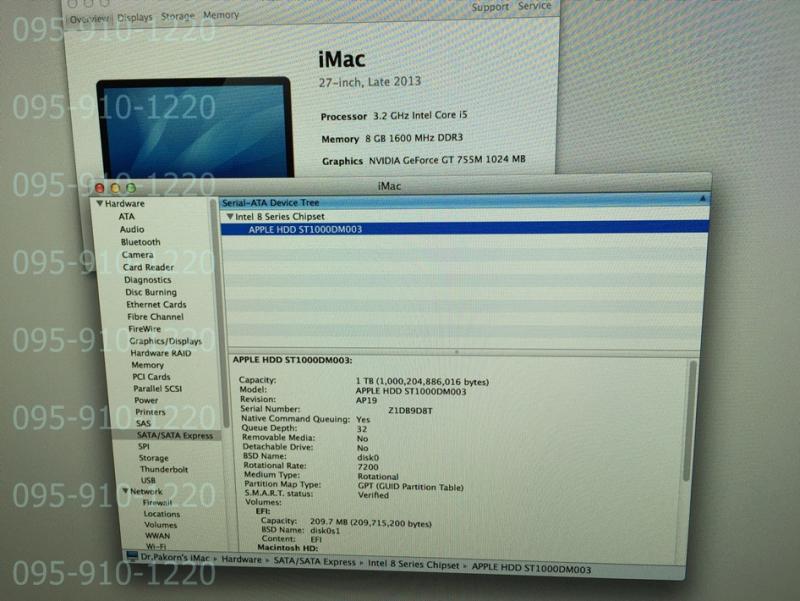Click "GPT (GUID Partition Table)" value
This screenshot has width=800, height=601.
coord(411,487)
